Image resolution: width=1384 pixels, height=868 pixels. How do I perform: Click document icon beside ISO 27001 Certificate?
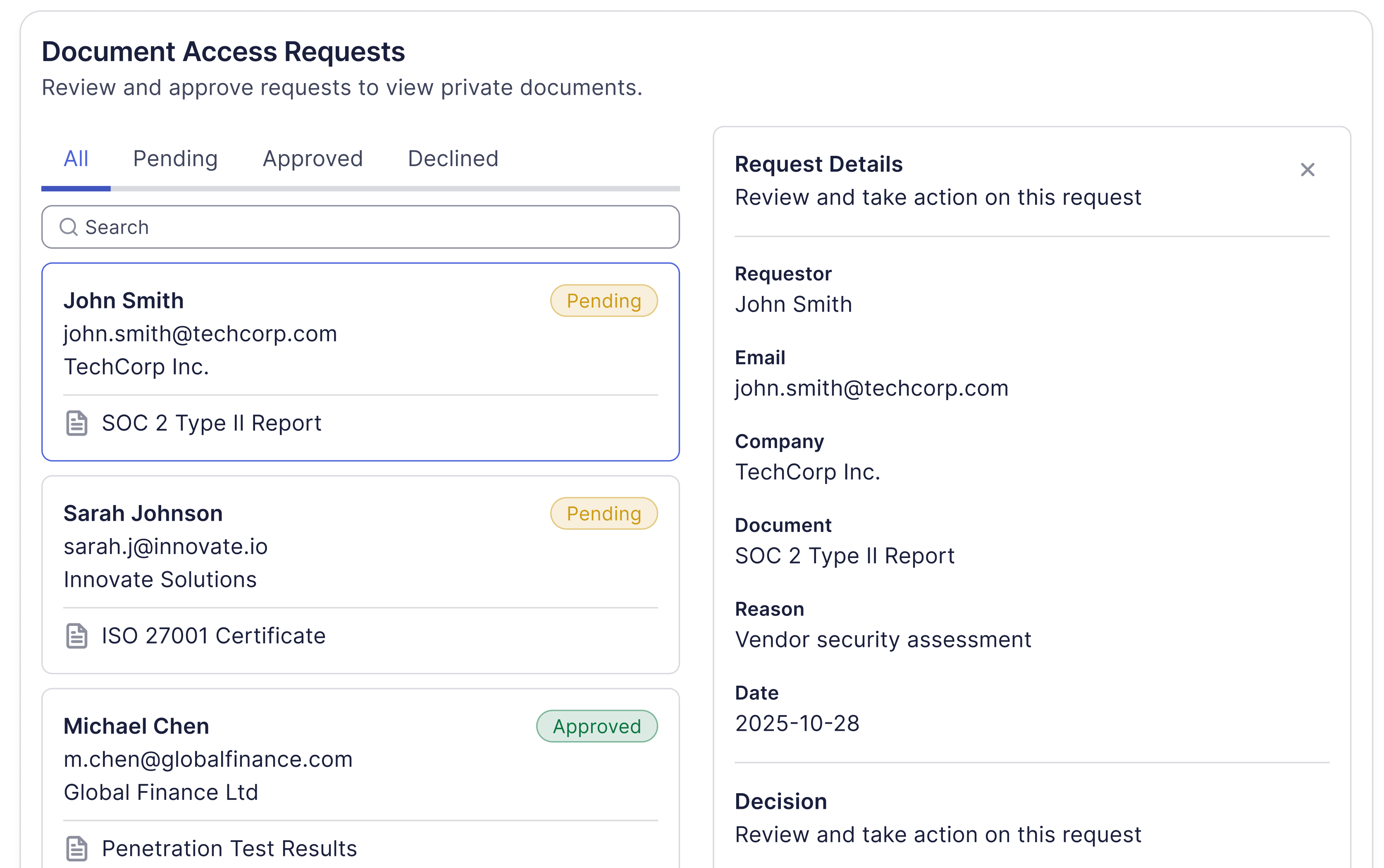pos(76,636)
